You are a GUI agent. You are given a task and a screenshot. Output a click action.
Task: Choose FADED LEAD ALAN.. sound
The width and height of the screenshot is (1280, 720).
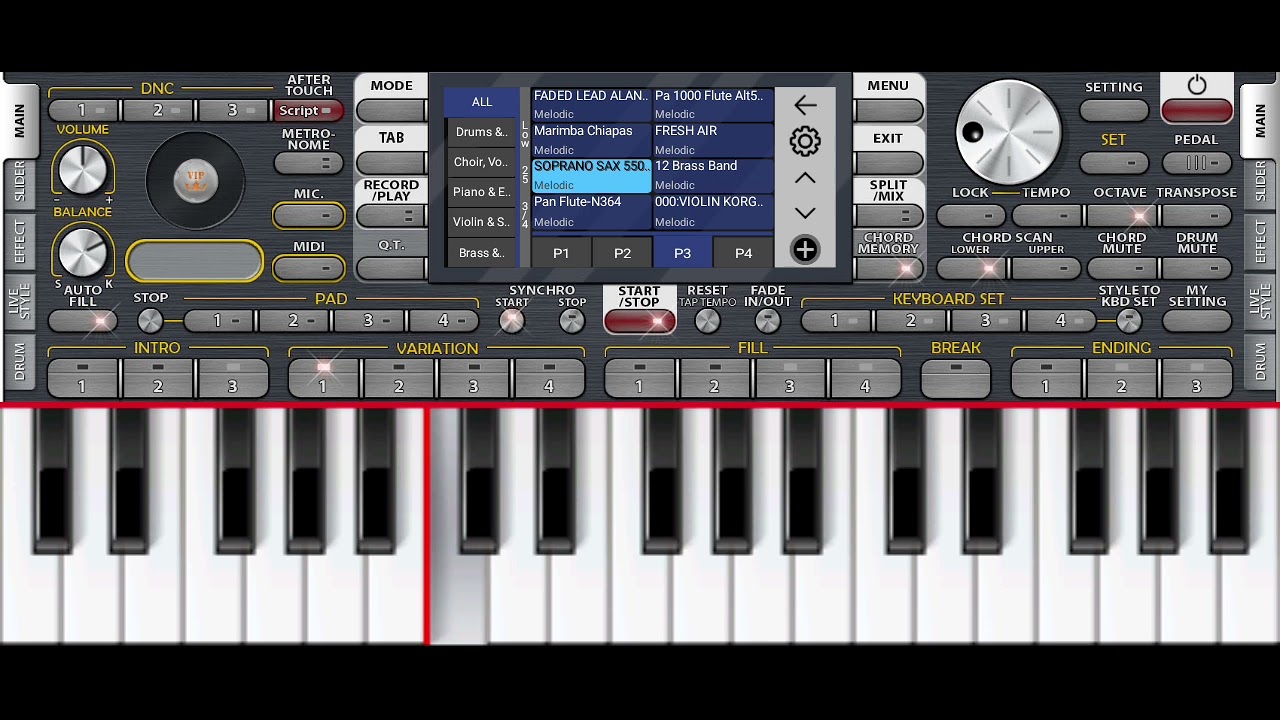pos(591,105)
